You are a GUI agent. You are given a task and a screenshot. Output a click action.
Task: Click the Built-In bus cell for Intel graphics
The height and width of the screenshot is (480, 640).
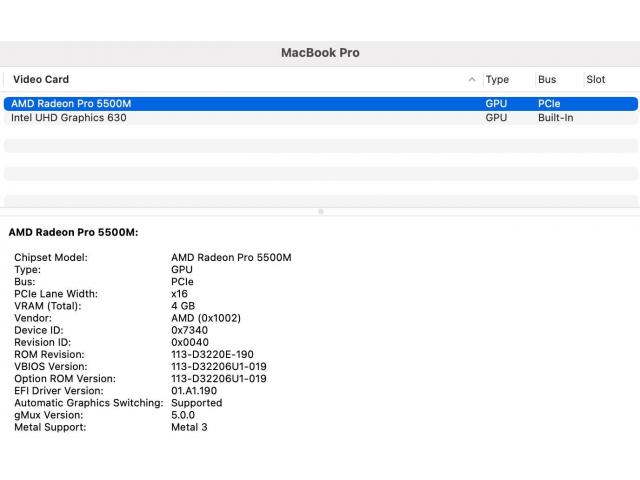[x=555, y=118]
